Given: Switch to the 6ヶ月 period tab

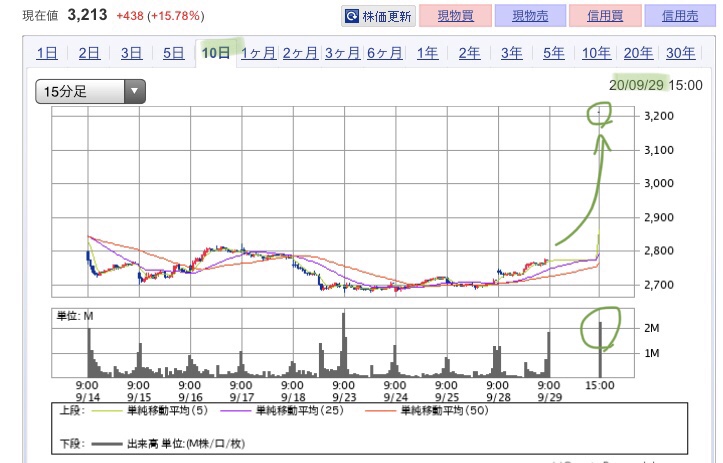Looking at the screenshot, I should click(x=384, y=54).
